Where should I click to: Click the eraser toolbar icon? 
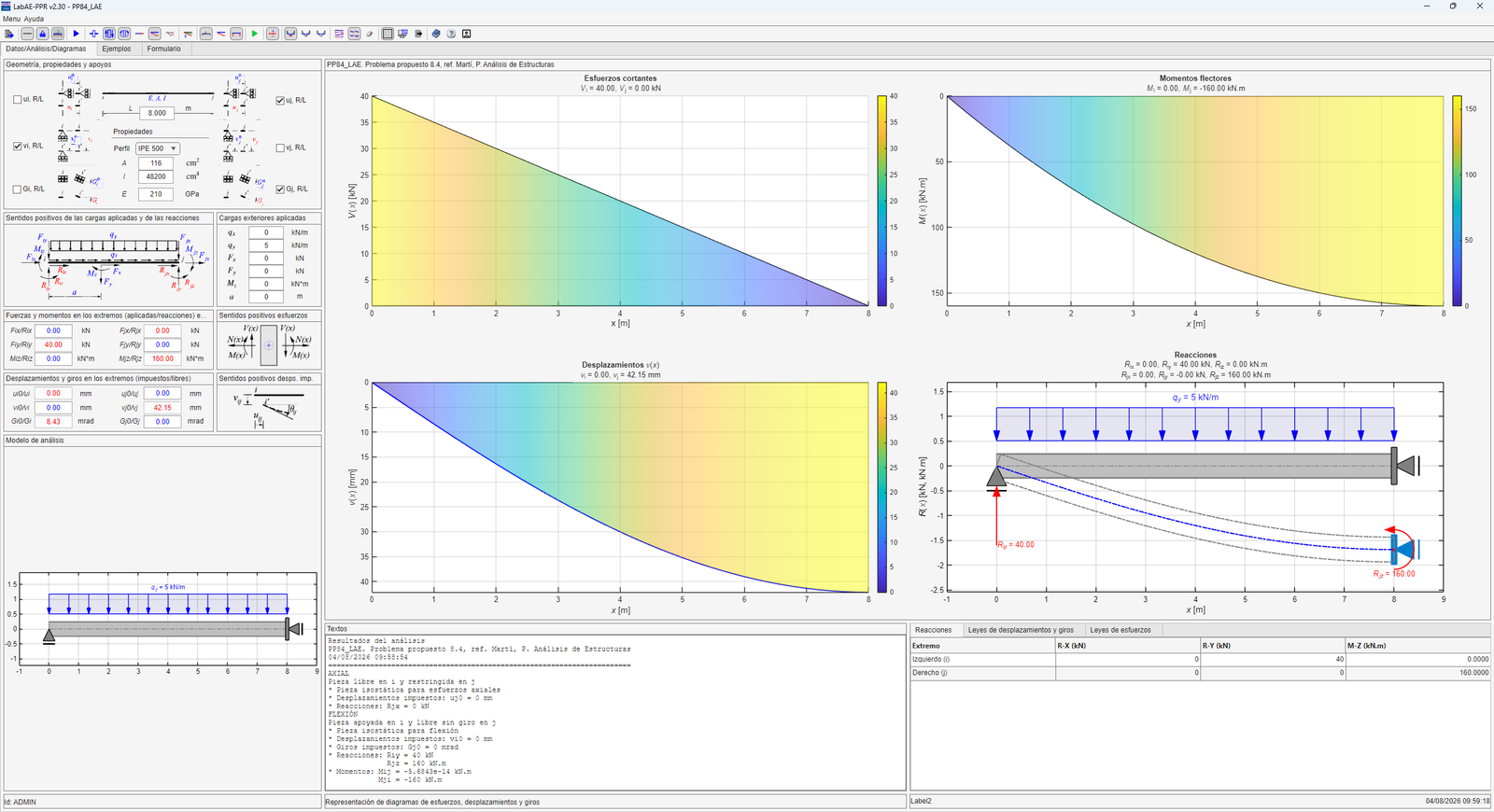(369, 34)
